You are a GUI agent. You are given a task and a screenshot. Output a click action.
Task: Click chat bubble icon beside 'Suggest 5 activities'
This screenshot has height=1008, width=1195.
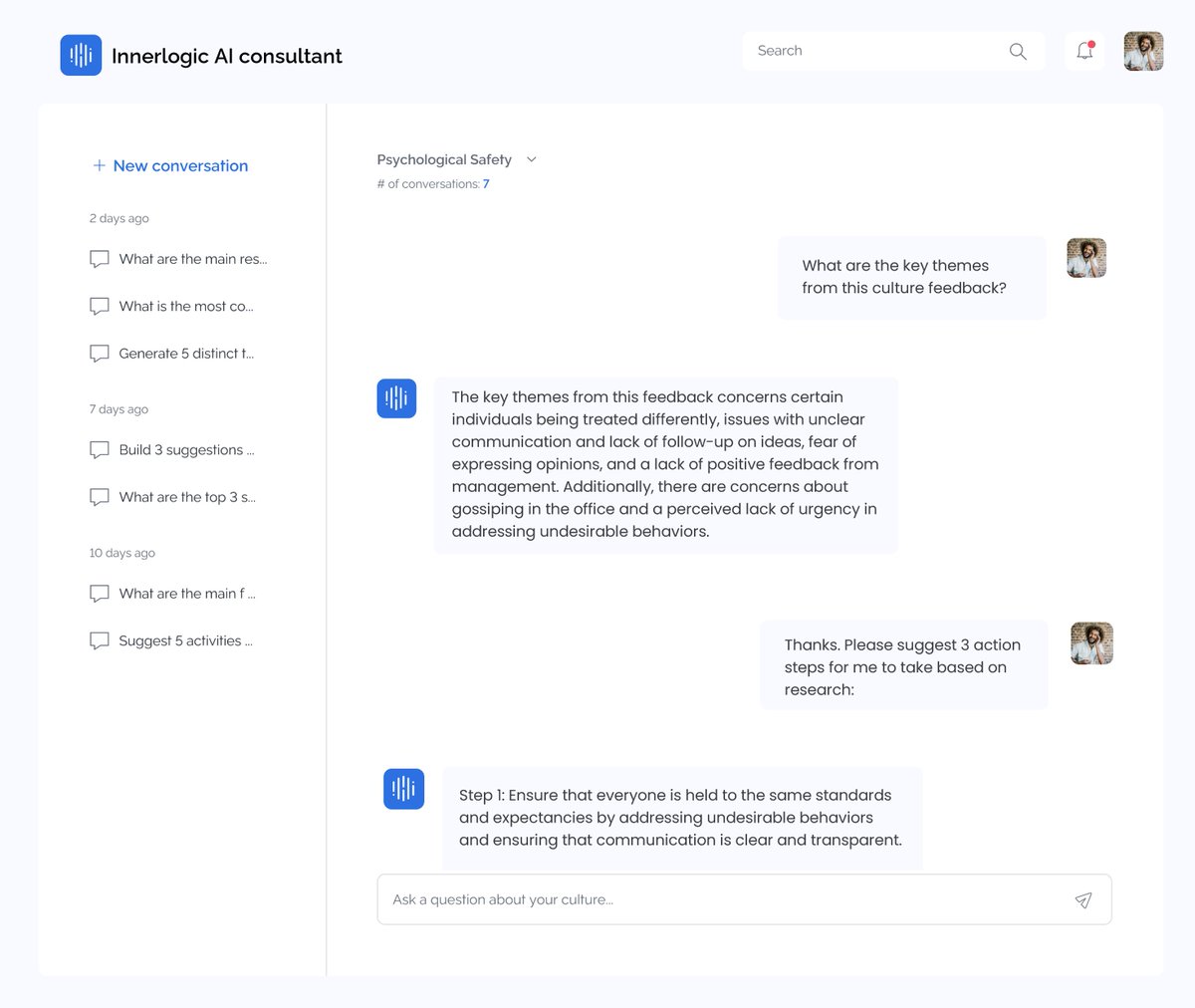100,640
